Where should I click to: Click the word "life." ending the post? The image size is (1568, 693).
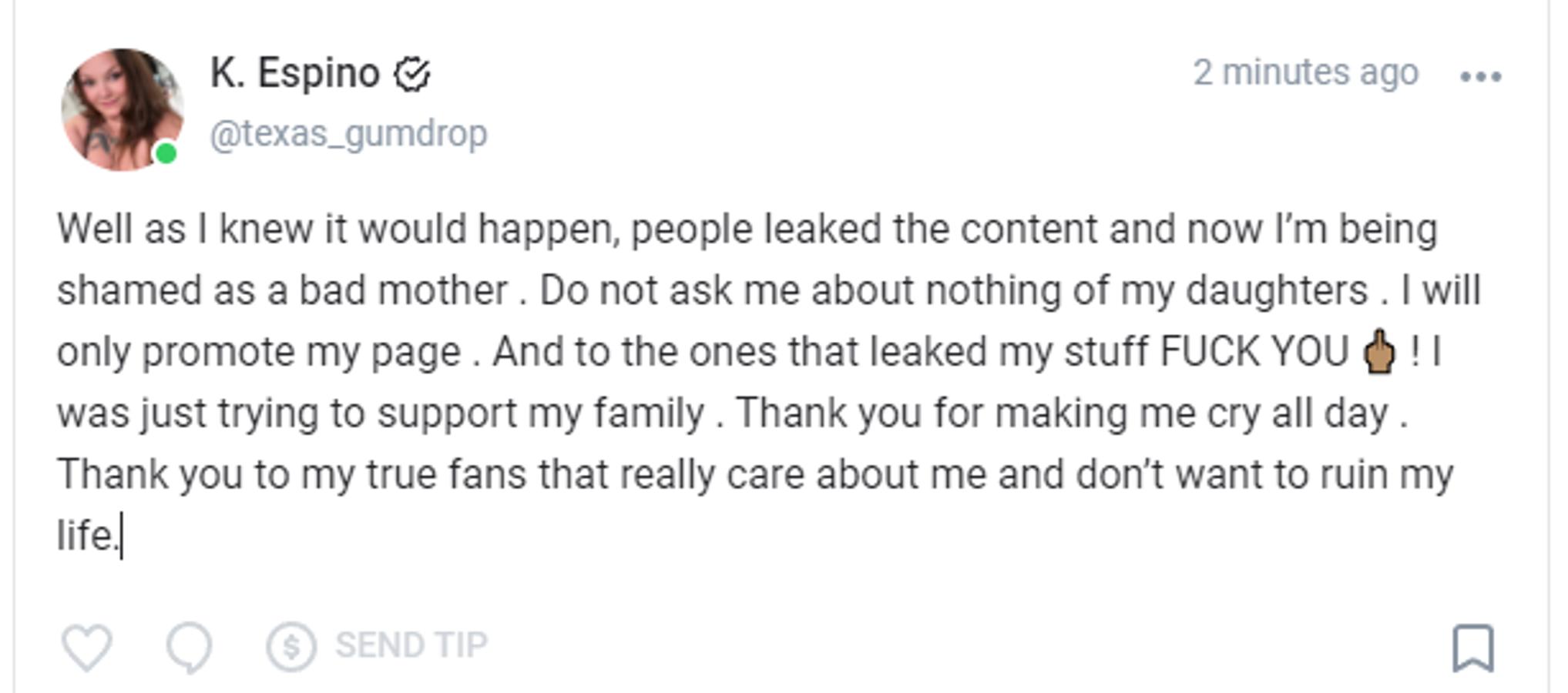86,535
